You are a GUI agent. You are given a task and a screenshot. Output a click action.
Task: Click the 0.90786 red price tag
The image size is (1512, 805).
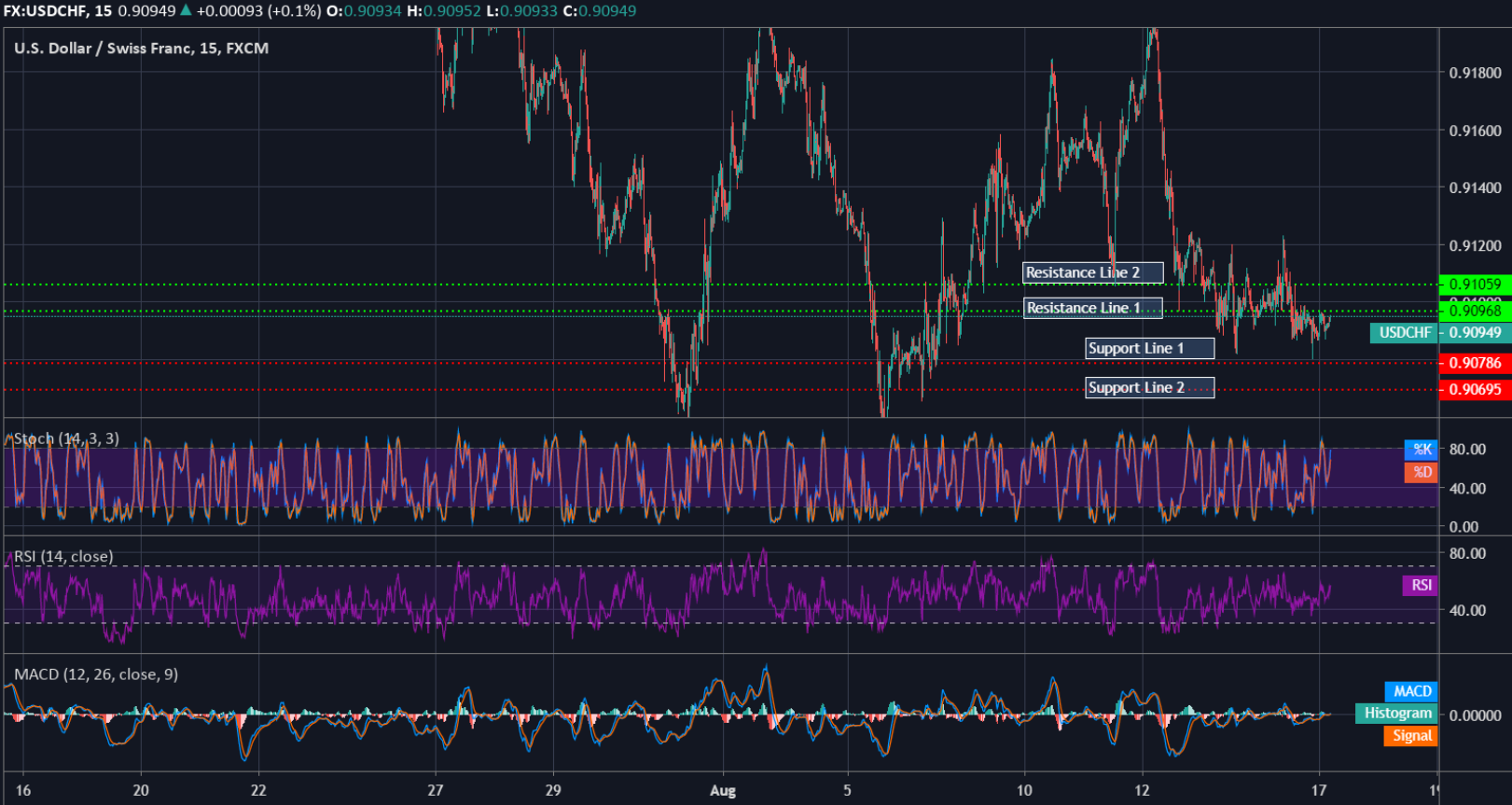(x=1475, y=363)
